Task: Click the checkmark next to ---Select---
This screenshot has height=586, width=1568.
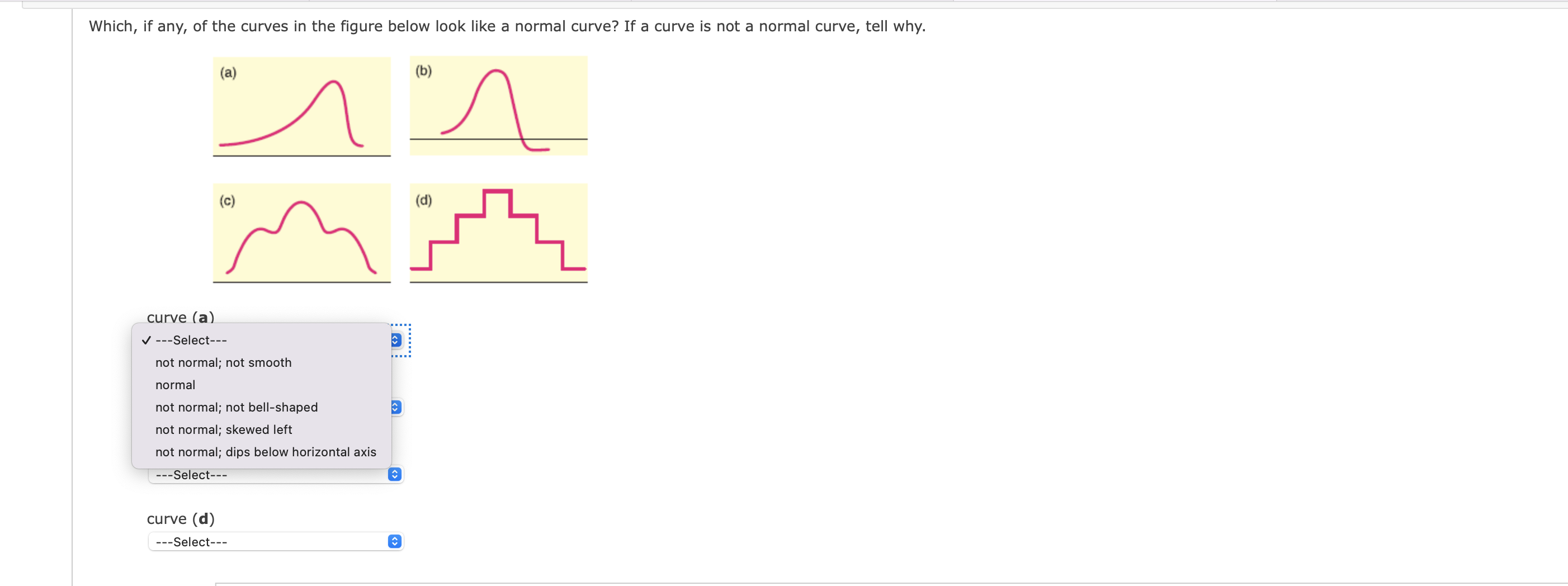Action: (x=145, y=339)
